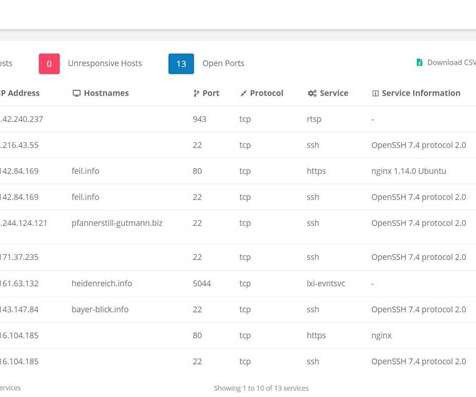Image resolution: width=476 pixels, height=397 pixels.
Task: Click OpenSSH info in the pfannerstill-gutmann.biz row
Action: 419,223
